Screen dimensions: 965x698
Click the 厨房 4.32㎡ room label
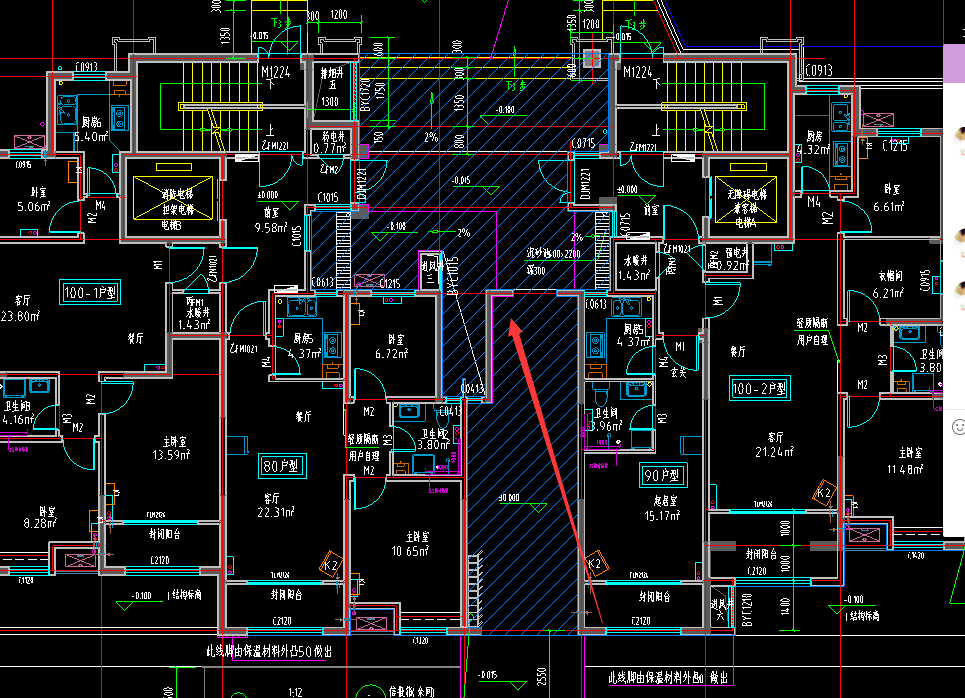(x=813, y=143)
